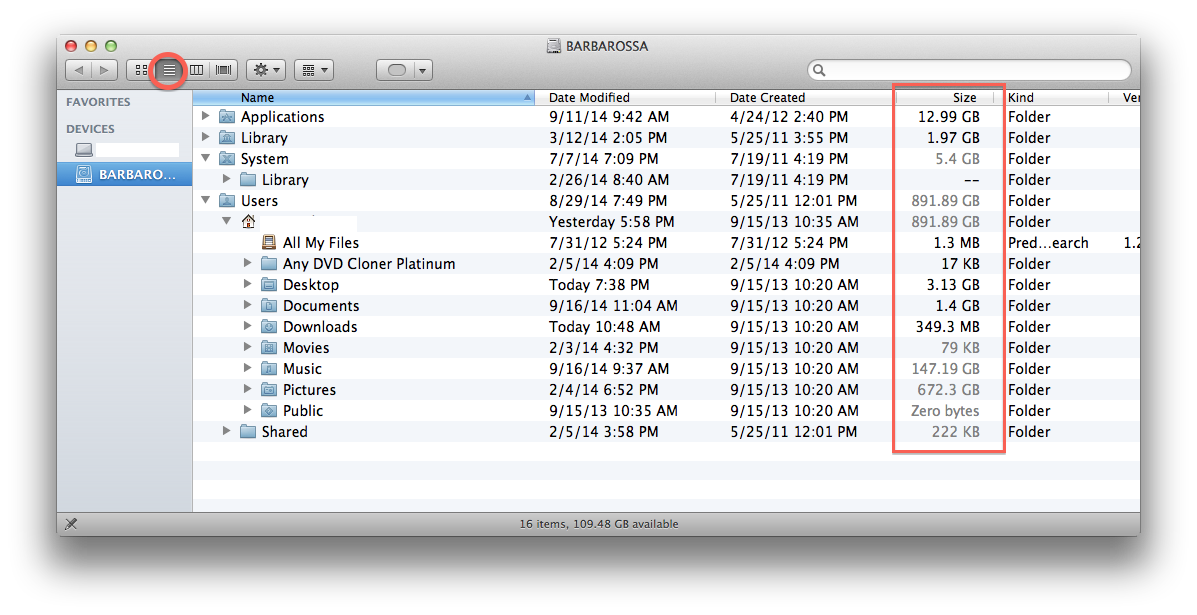
Task: Navigate back with the left arrow button
Action: point(79,70)
